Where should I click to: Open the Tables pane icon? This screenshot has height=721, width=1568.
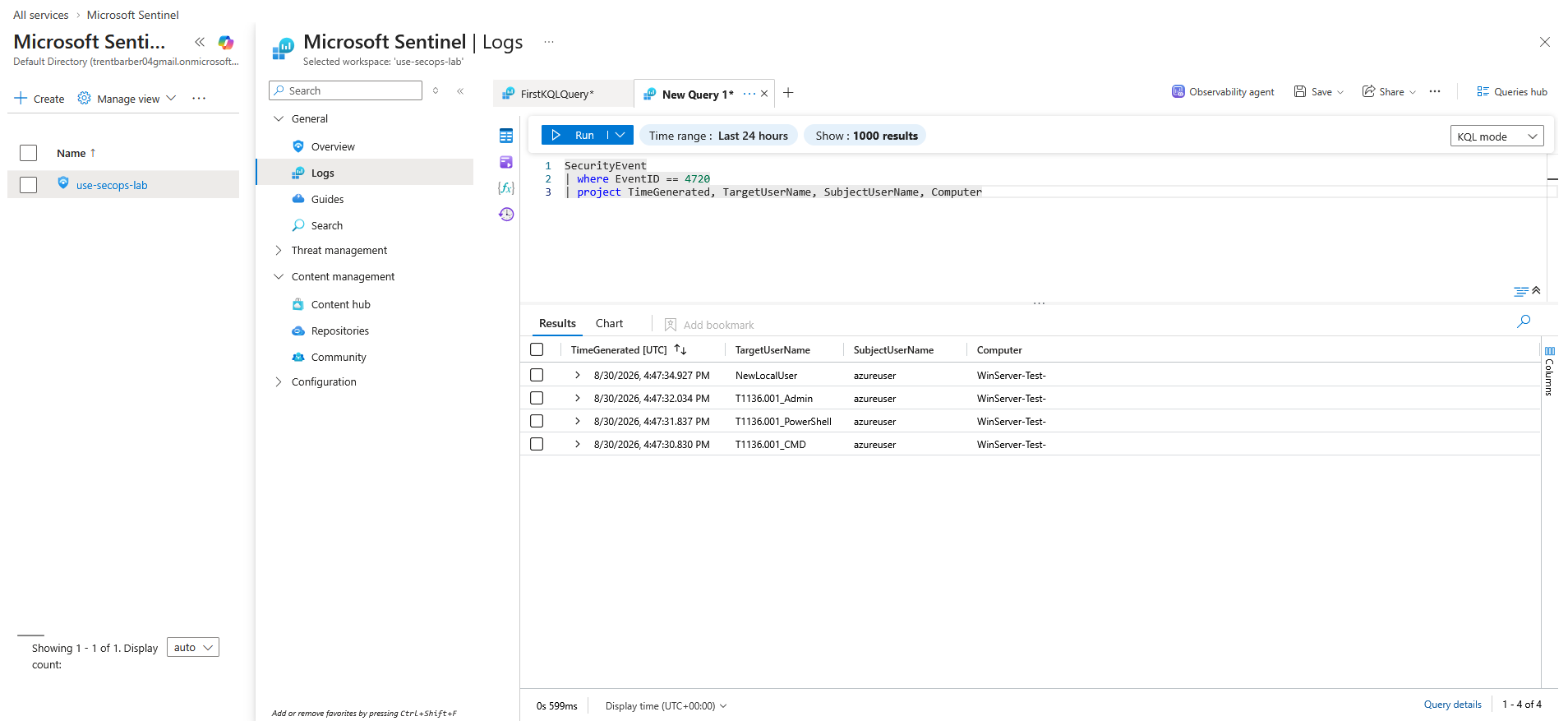[x=506, y=136]
